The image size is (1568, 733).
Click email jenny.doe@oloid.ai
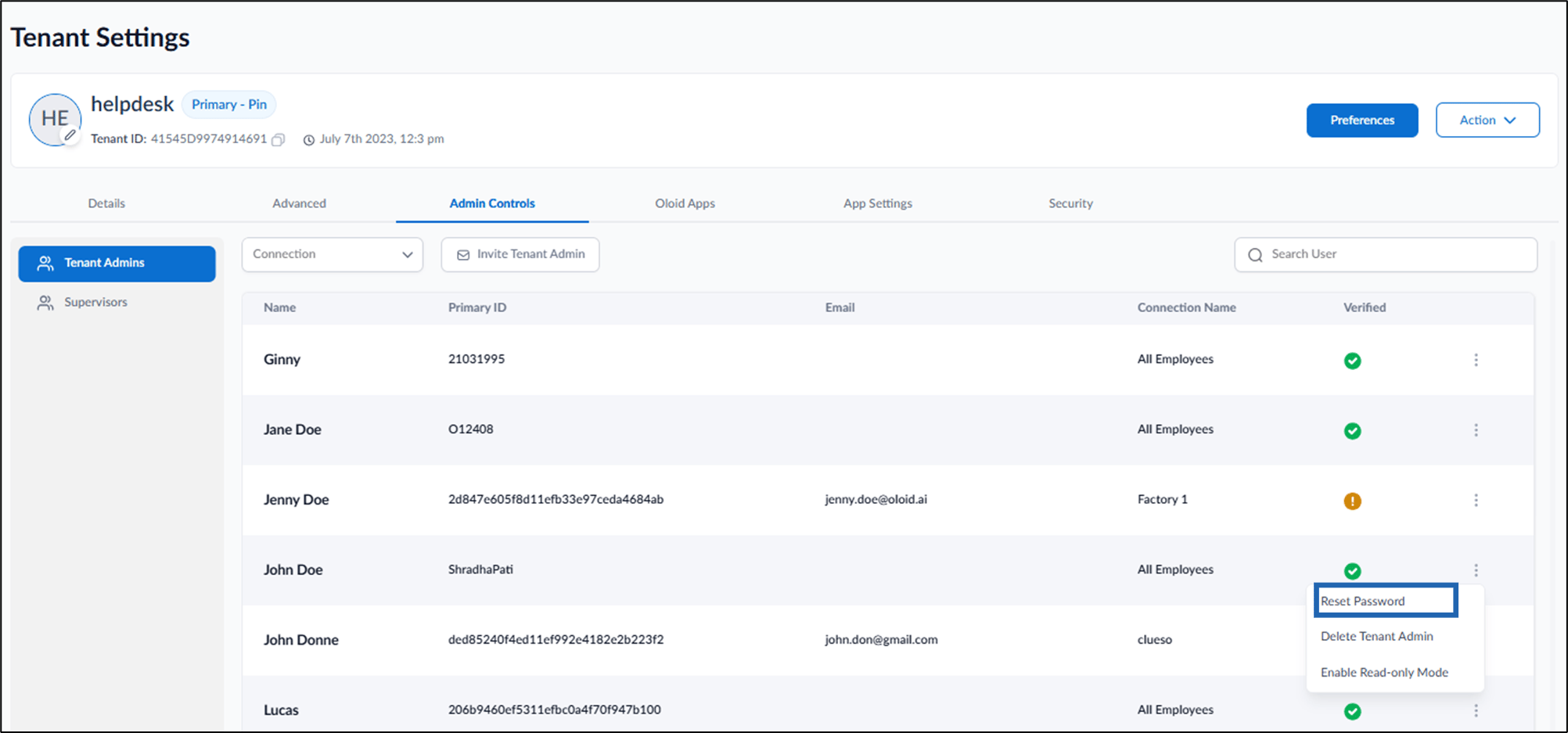click(876, 499)
